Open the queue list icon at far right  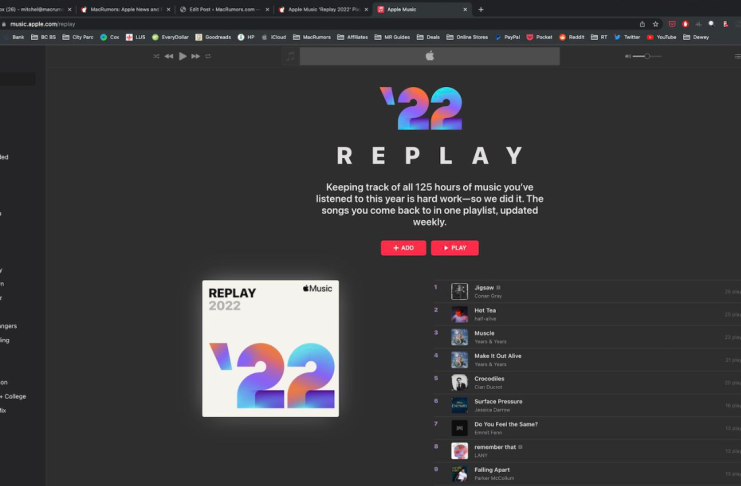[737, 56]
